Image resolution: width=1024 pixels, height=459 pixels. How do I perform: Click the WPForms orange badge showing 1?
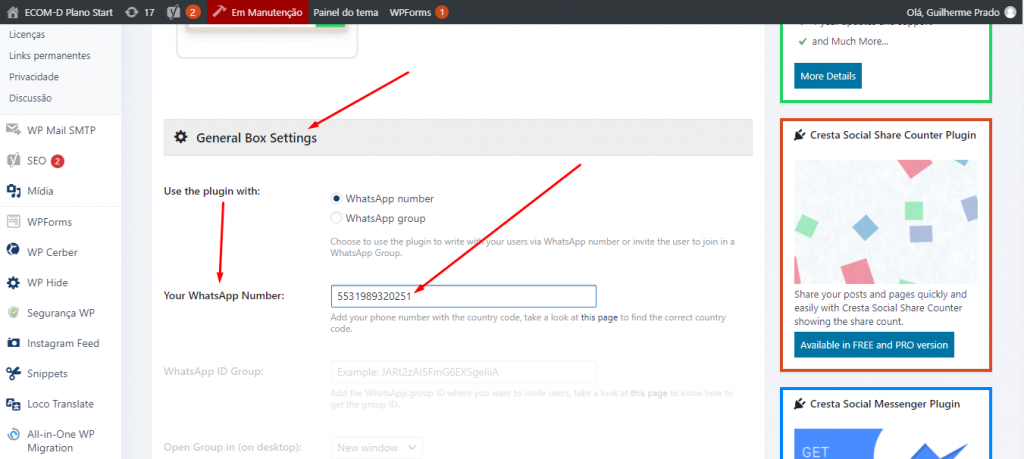(441, 12)
